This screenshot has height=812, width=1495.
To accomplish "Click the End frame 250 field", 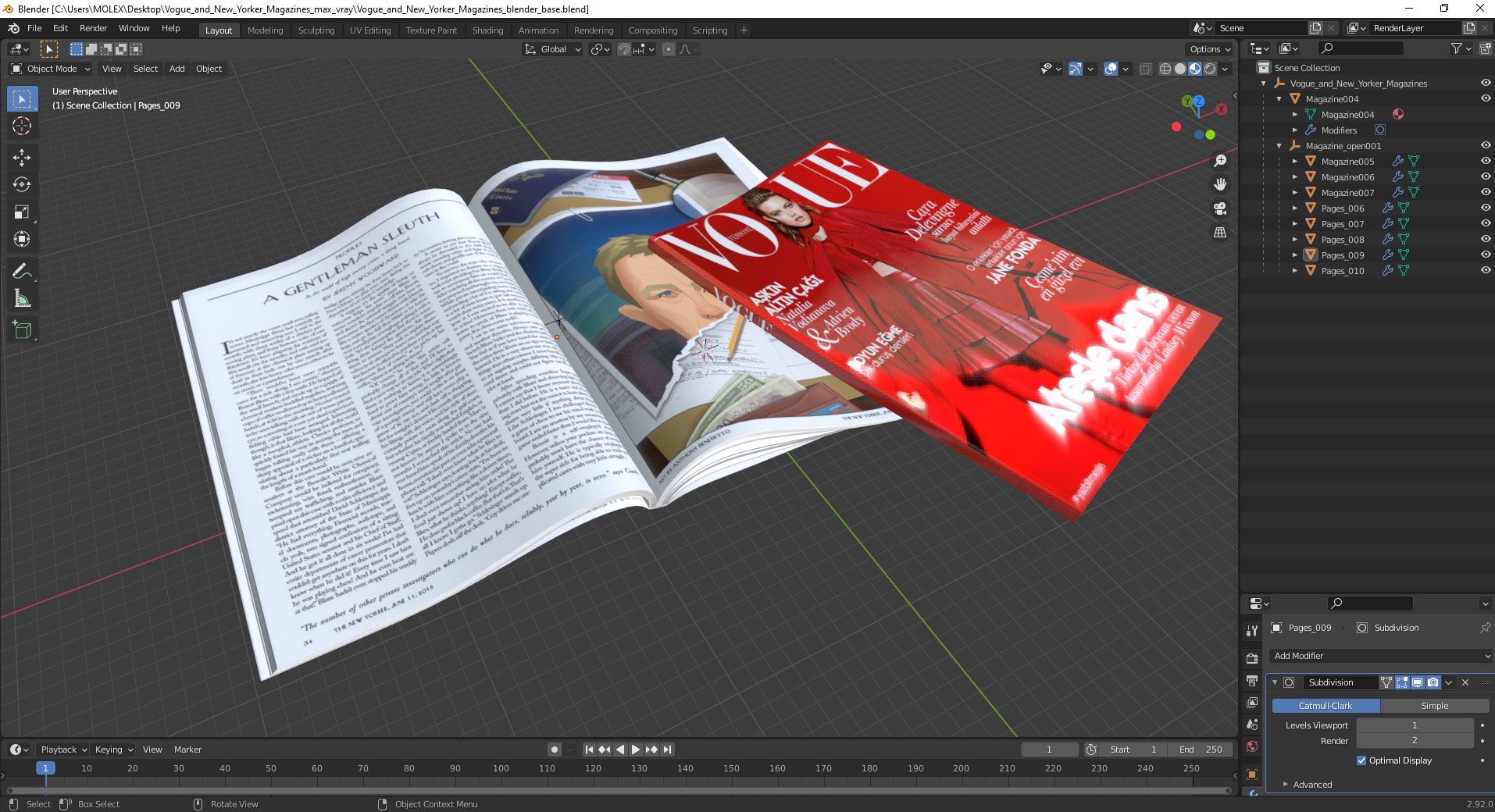I will click(1201, 750).
